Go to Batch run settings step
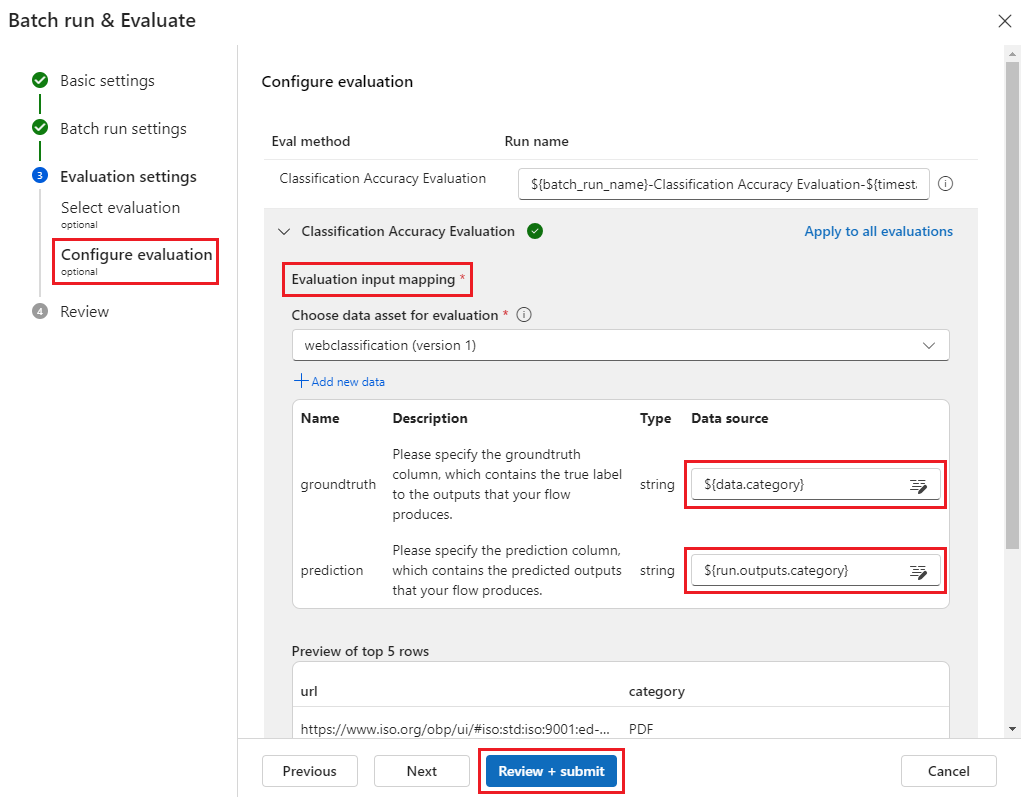This screenshot has width=1021, height=797. 123,129
